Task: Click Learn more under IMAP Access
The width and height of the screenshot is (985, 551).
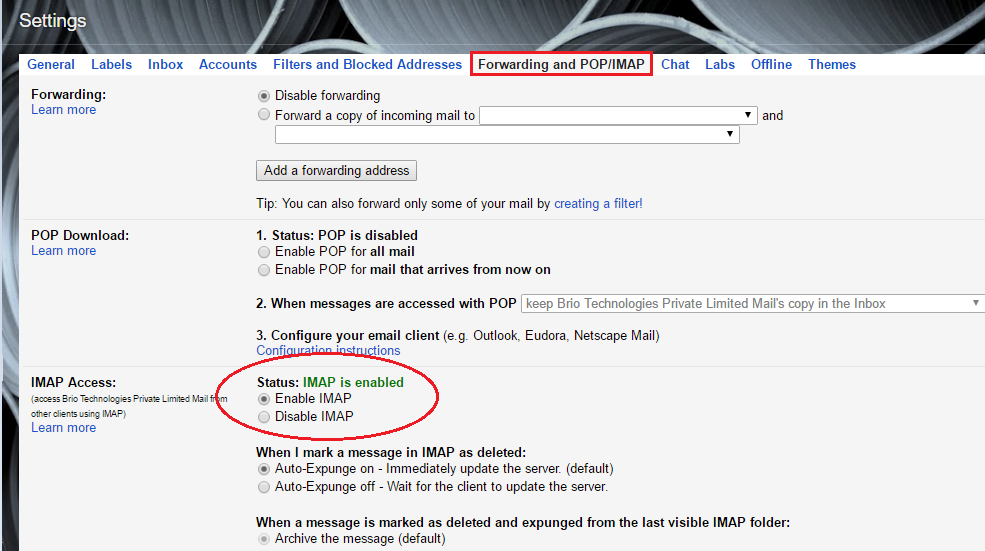Action: click(x=63, y=428)
